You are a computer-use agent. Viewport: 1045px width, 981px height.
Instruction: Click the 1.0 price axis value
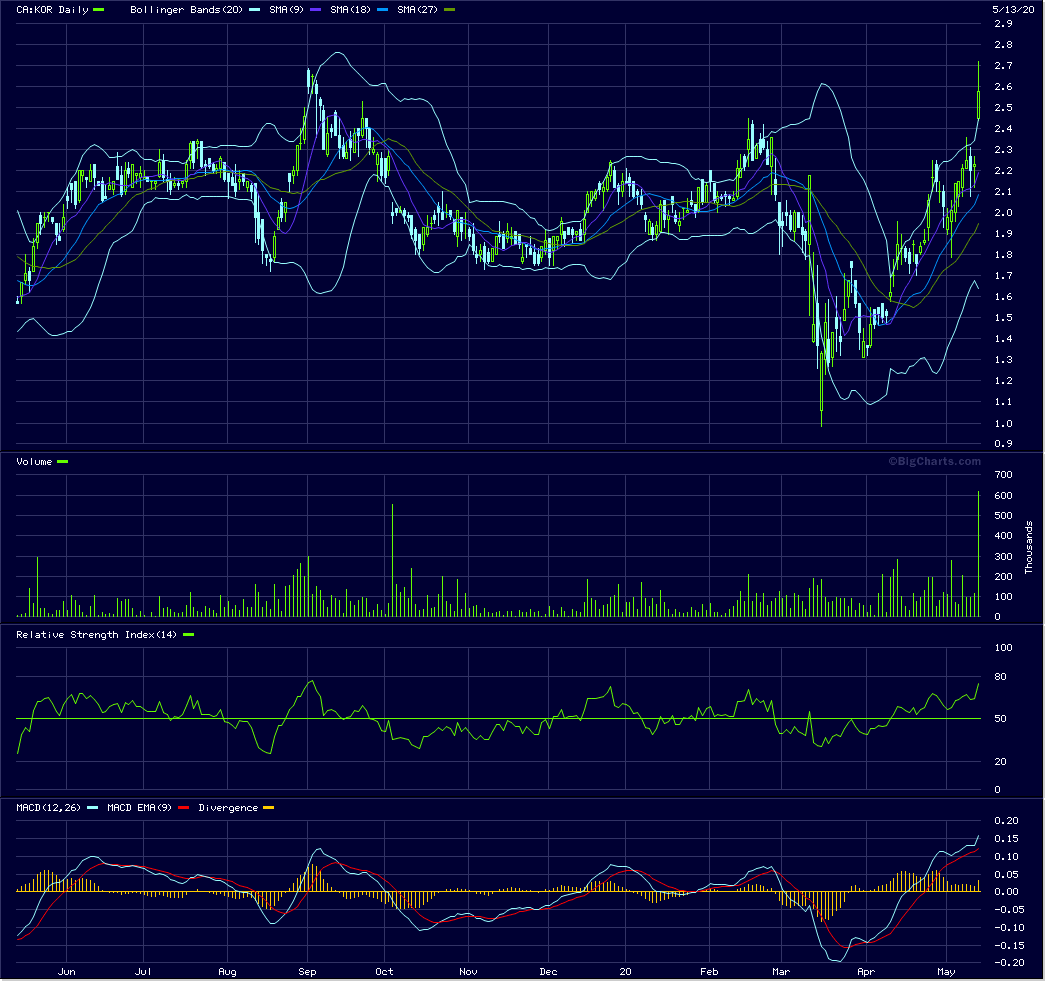[1004, 423]
